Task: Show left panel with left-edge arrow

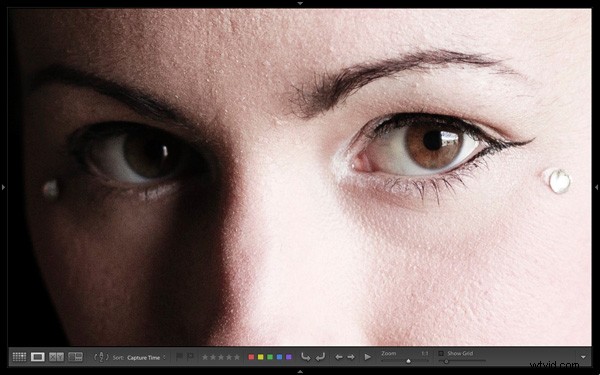Action: pyautogui.click(x=3, y=187)
